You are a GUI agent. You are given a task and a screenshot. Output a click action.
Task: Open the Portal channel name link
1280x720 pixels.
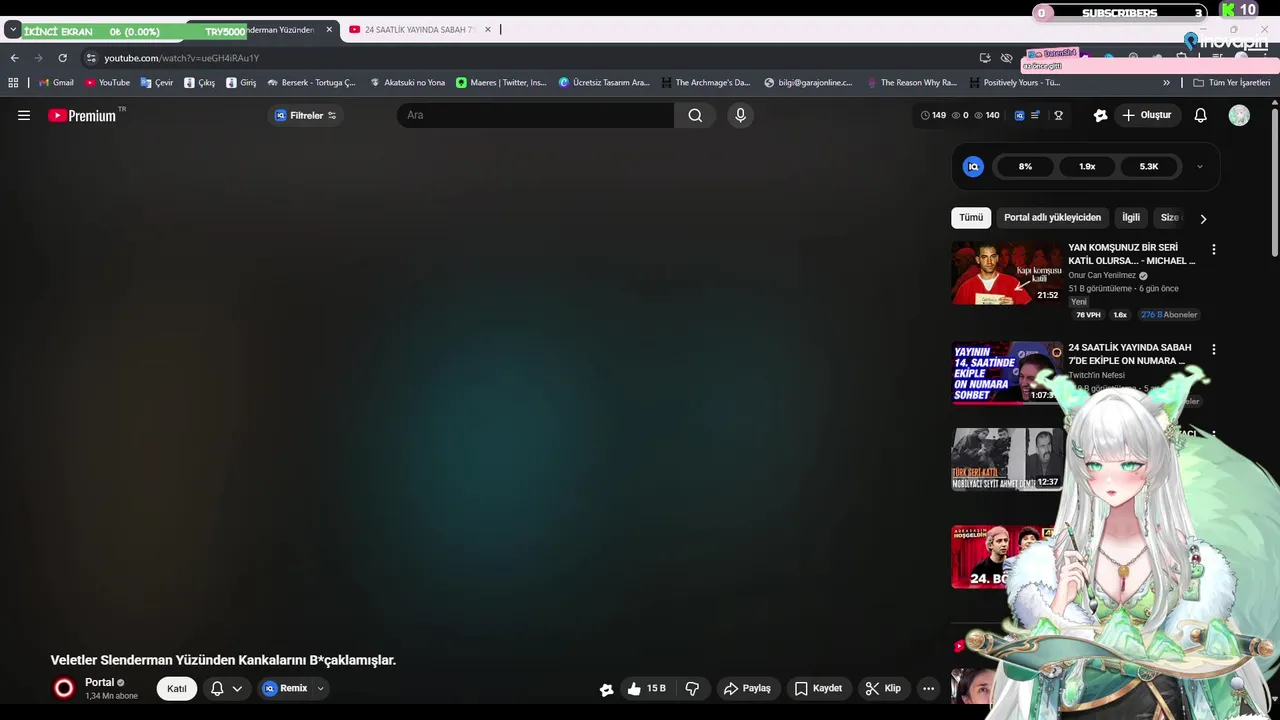point(99,682)
